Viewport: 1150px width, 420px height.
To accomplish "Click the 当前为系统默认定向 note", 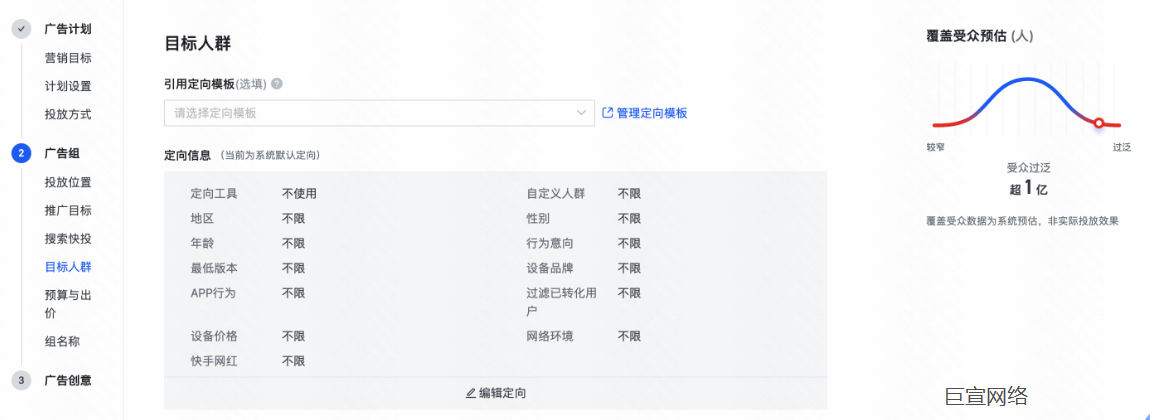I will tap(272, 155).
